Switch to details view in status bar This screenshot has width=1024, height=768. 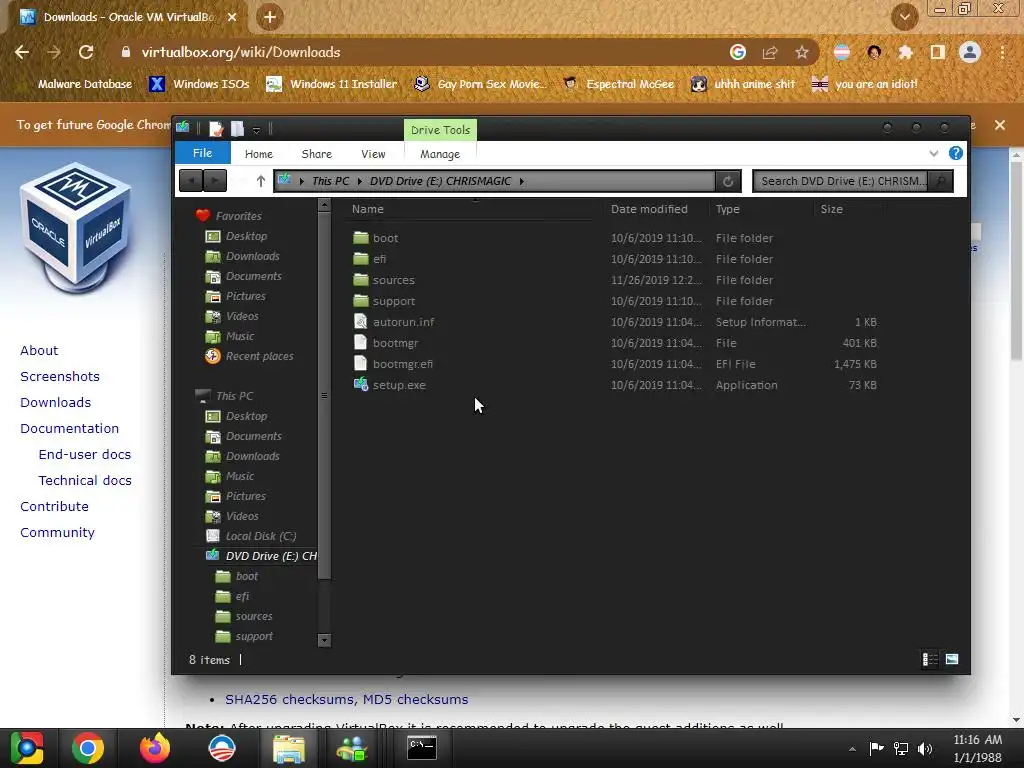click(x=930, y=660)
